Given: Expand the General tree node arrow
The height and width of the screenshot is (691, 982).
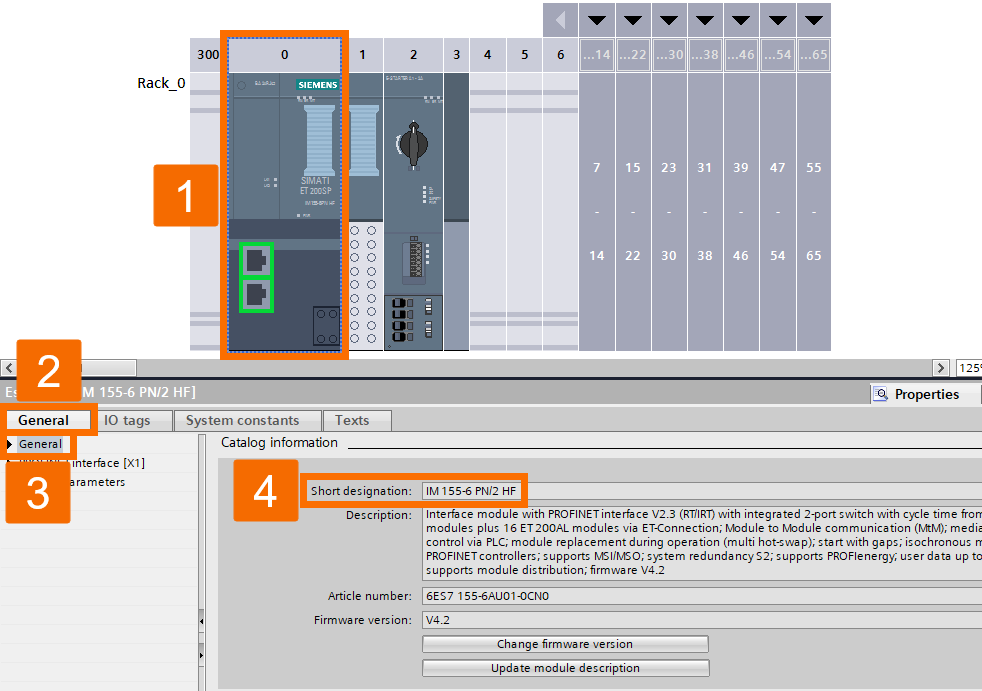Looking at the screenshot, I should (9, 444).
